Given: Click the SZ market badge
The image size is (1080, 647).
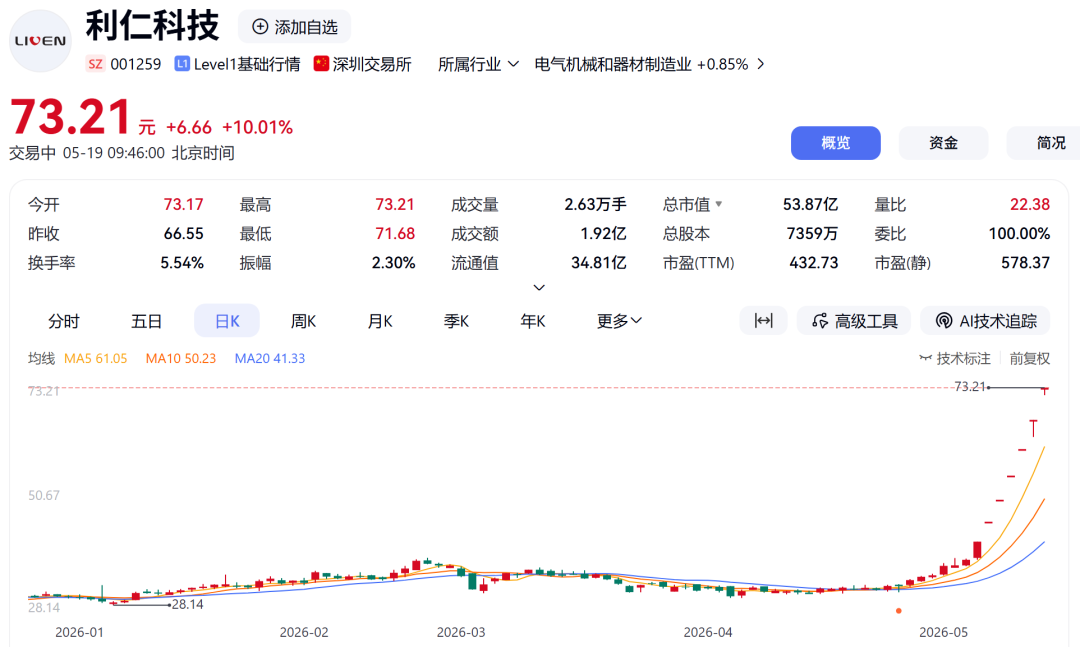Looking at the screenshot, I should (95, 64).
